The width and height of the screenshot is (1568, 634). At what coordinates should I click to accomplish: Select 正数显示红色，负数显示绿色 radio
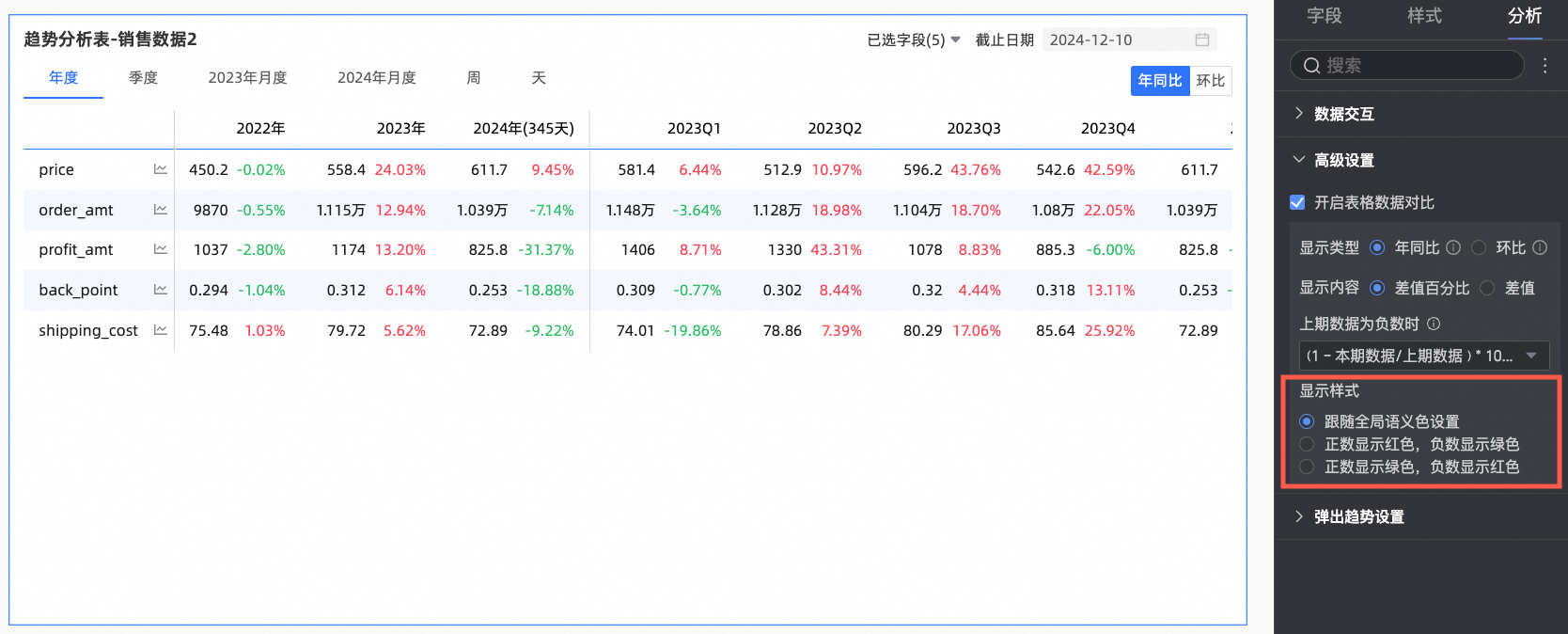click(x=1307, y=444)
